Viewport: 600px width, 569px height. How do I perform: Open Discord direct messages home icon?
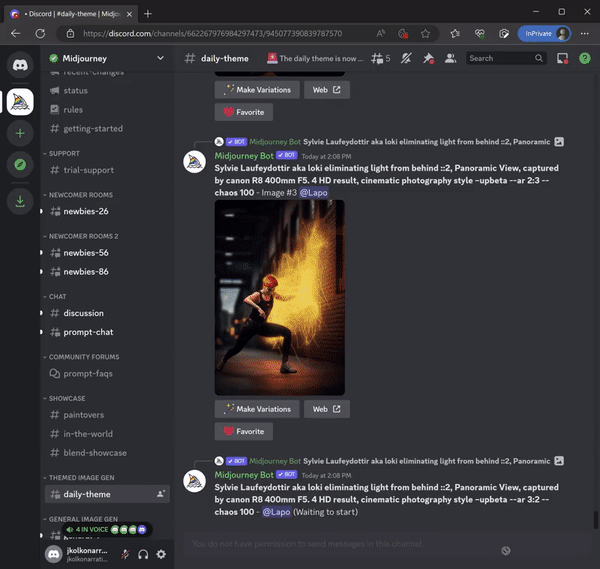pyautogui.click(x=20, y=65)
